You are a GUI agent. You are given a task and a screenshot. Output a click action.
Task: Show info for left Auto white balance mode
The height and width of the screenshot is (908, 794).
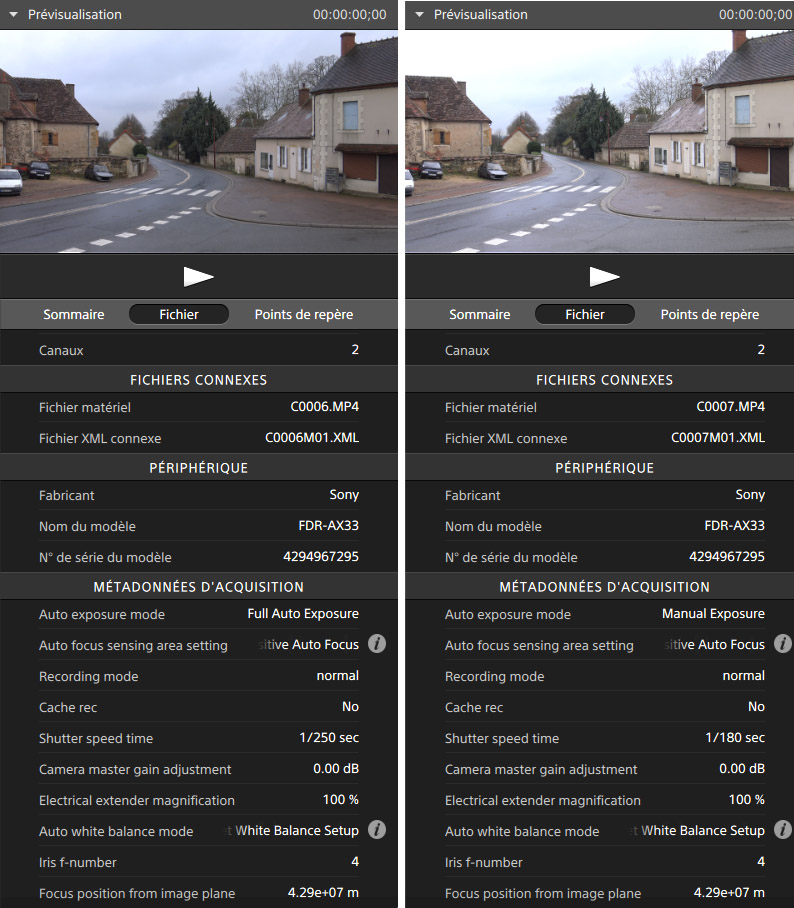(x=377, y=830)
